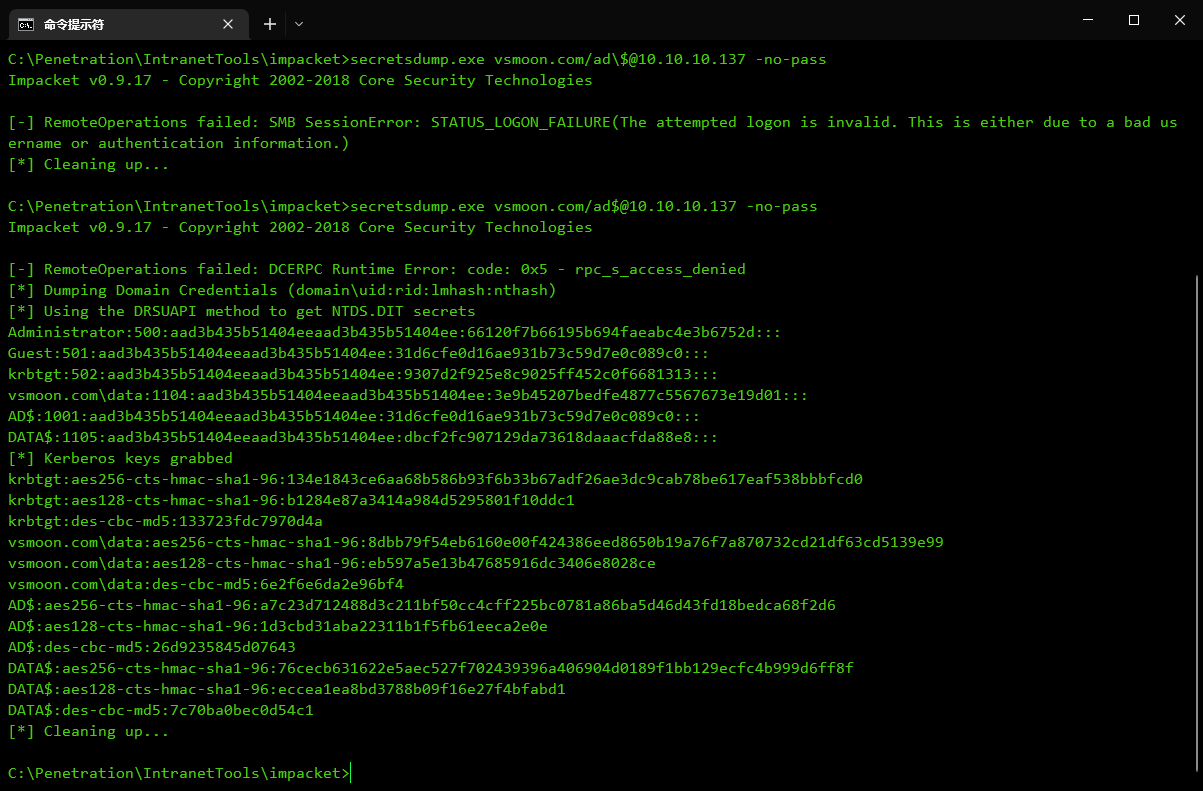Close the 命令提示符 tab

229,23
